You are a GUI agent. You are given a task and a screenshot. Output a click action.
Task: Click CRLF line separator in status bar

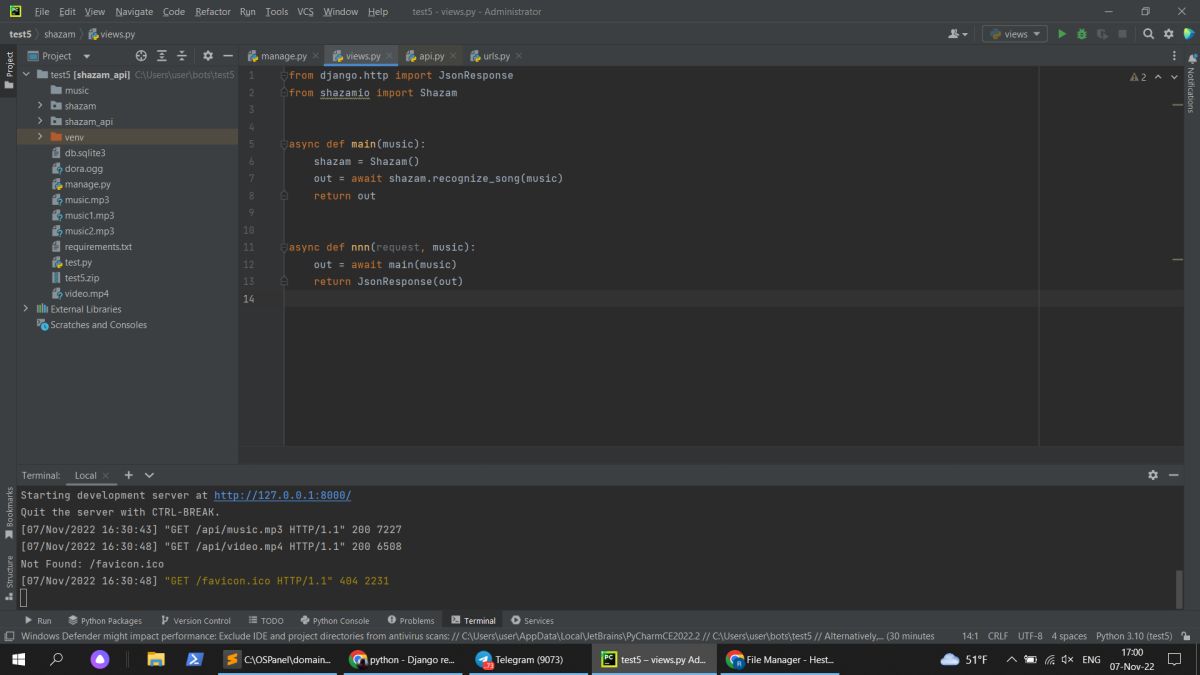pyautogui.click(x=998, y=635)
